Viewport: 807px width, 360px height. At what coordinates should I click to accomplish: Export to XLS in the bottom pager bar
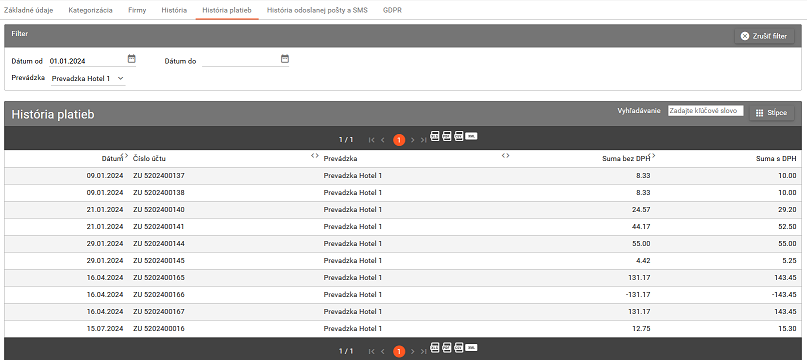[x=435, y=348]
